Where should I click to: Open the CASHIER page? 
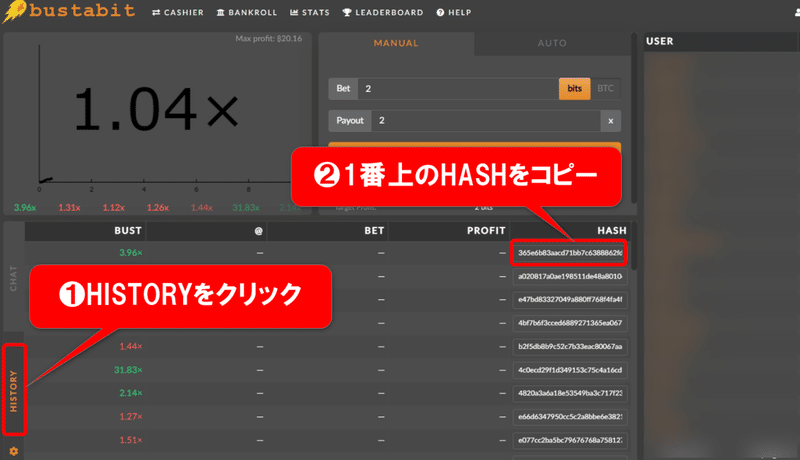point(178,12)
